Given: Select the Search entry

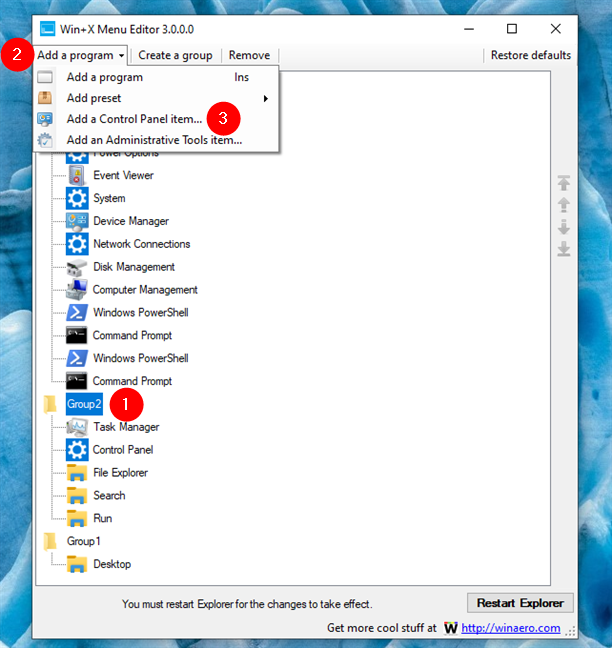Looking at the screenshot, I should pyautogui.click(x=109, y=496).
